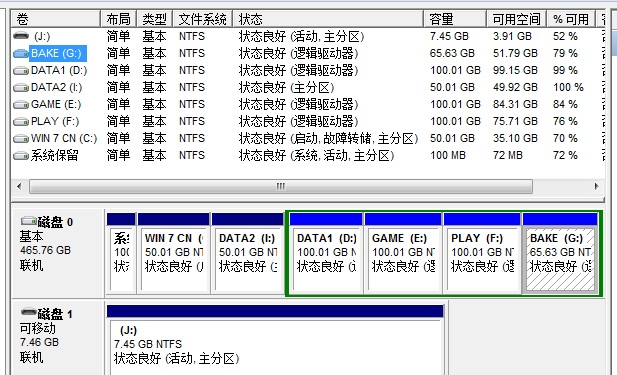Click the drive icon beside BAKE (G:)

21,54
